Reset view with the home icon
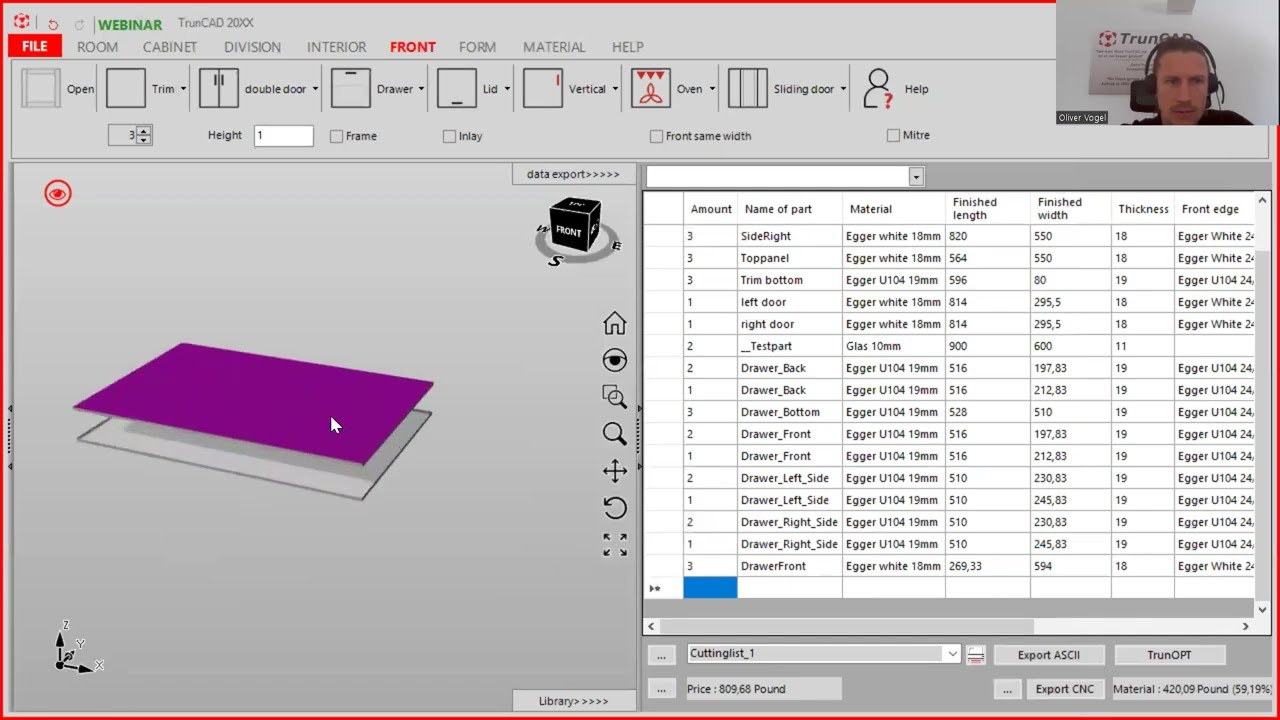 pos(614,323)
